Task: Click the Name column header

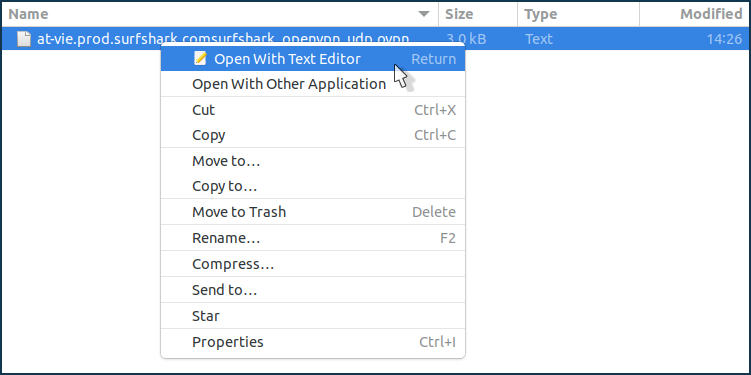Action: [220, 14]
